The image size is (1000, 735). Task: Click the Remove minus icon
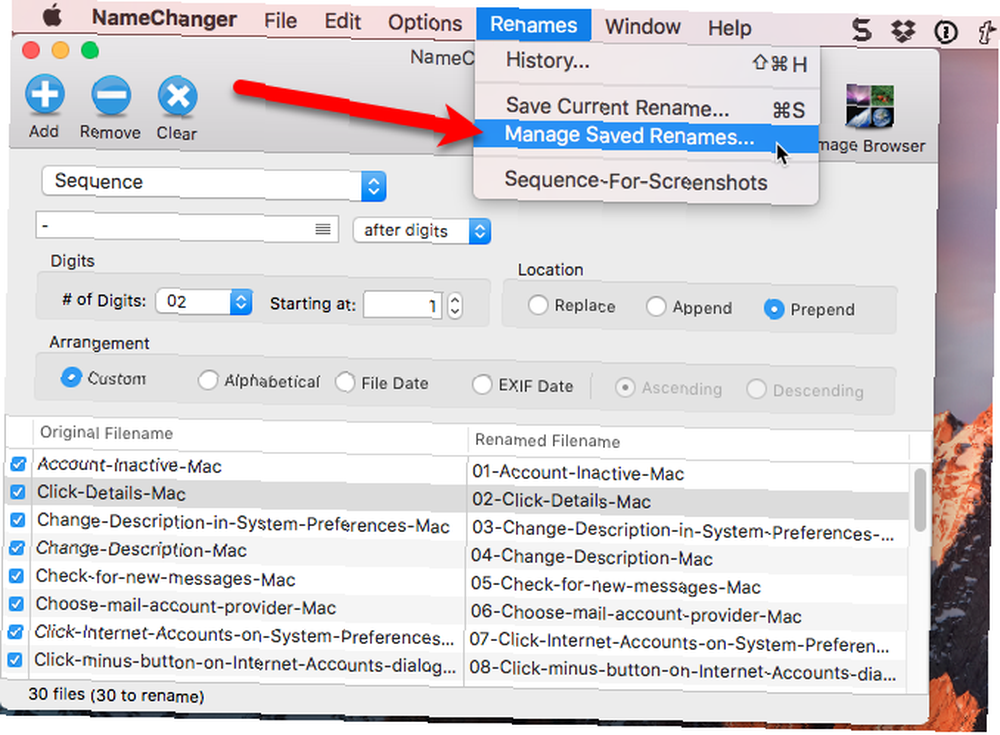(111, 96)
